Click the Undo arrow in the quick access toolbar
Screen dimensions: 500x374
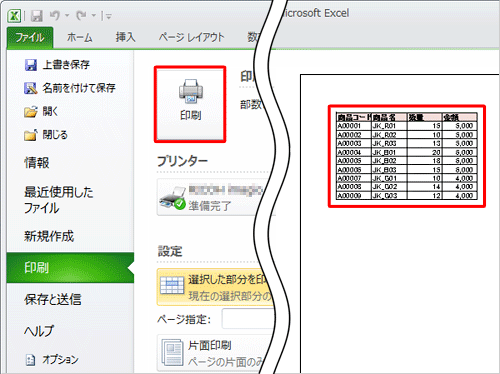point(55,15)
